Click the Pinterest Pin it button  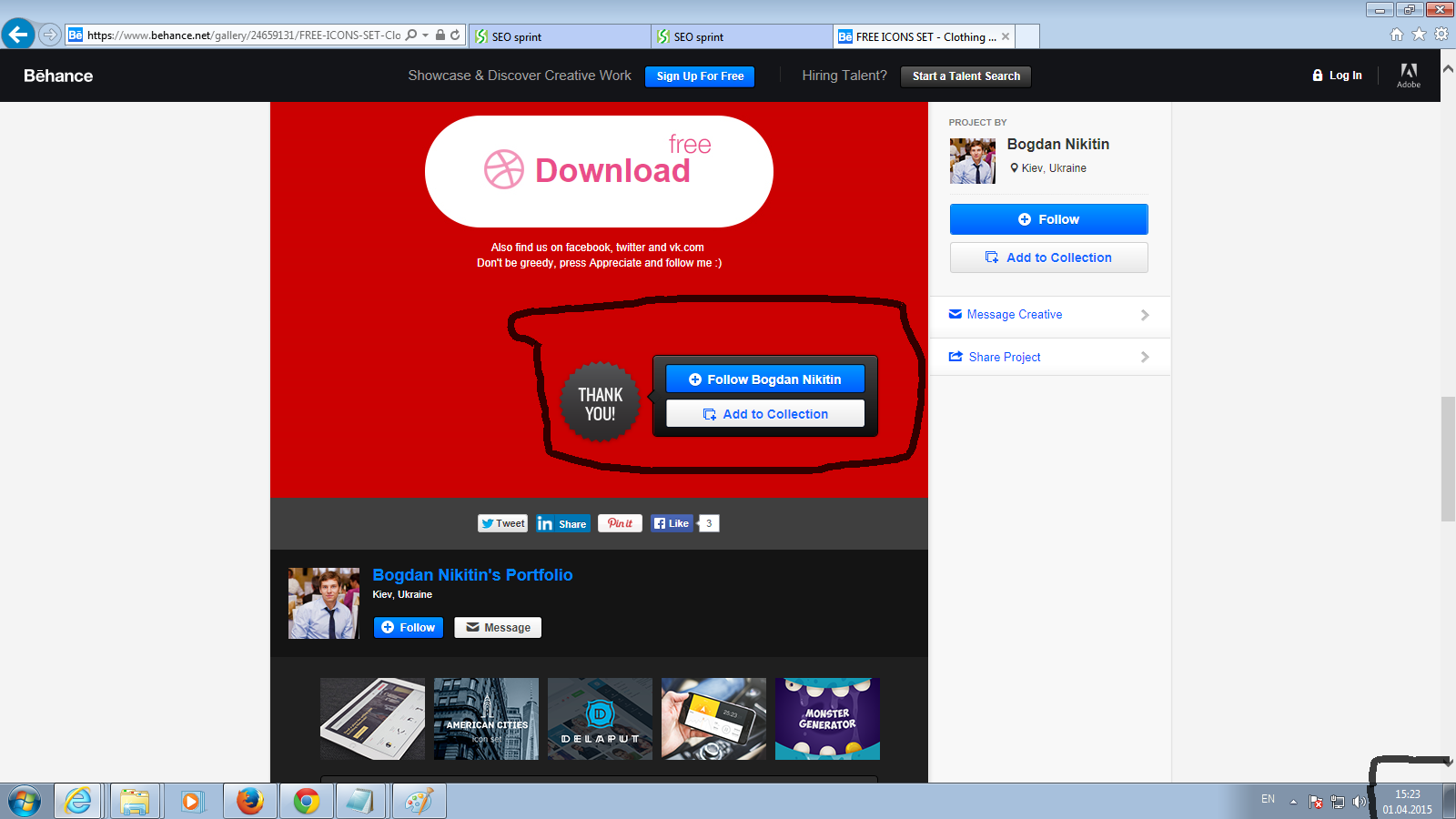(x=620, y=523)
